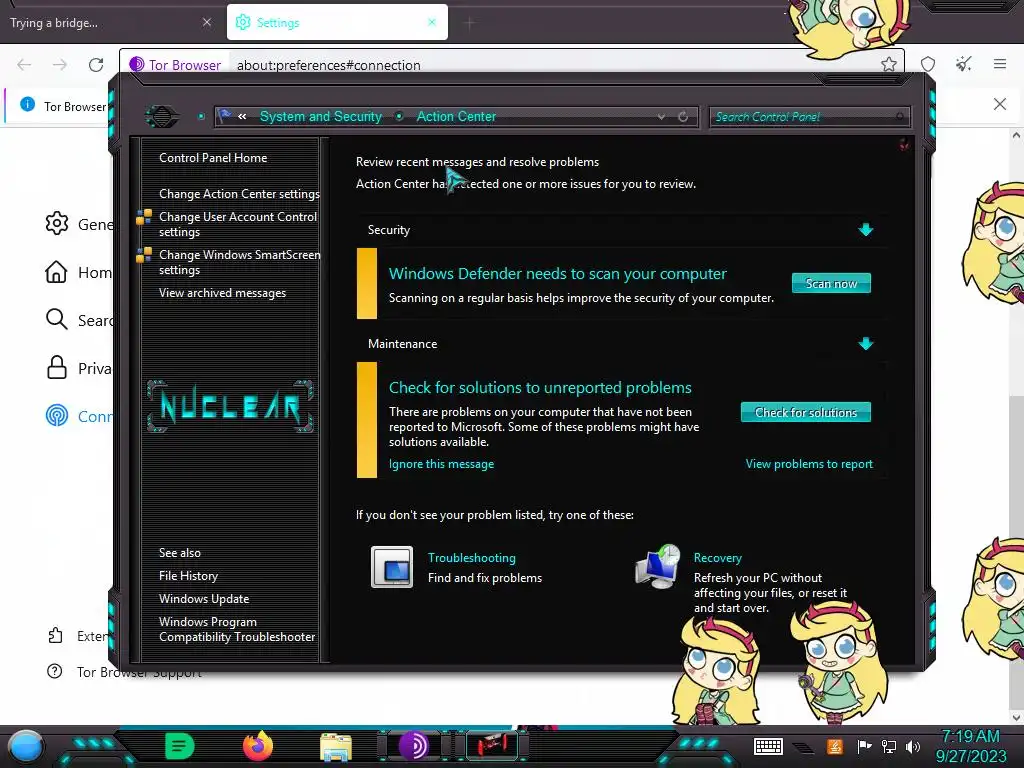Refresh the Control Panel address bar
1024x768 pixels.
pos(683,116)
